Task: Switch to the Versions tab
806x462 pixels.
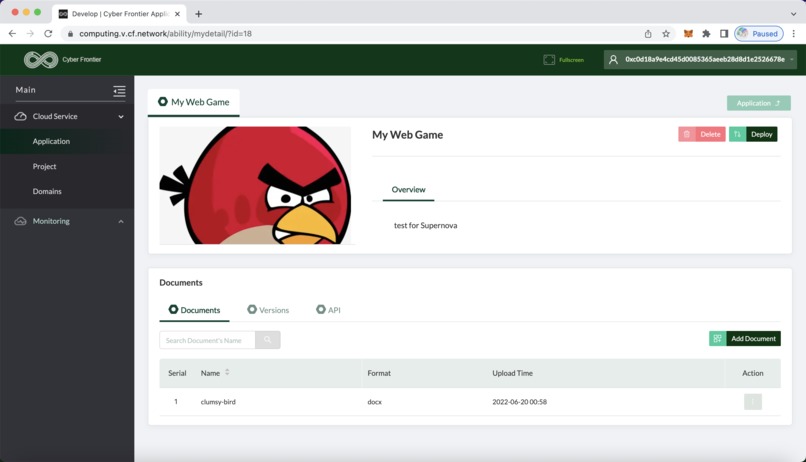Action: (x=268, y=310)
